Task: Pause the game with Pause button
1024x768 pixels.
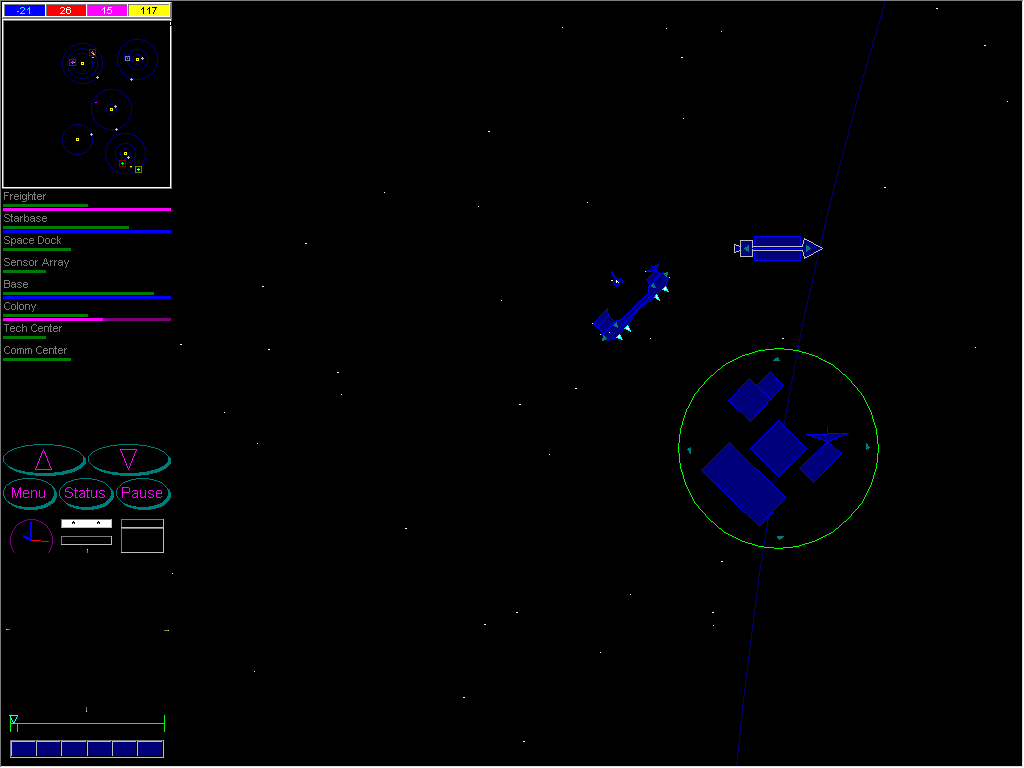Action: coord(142,494)
